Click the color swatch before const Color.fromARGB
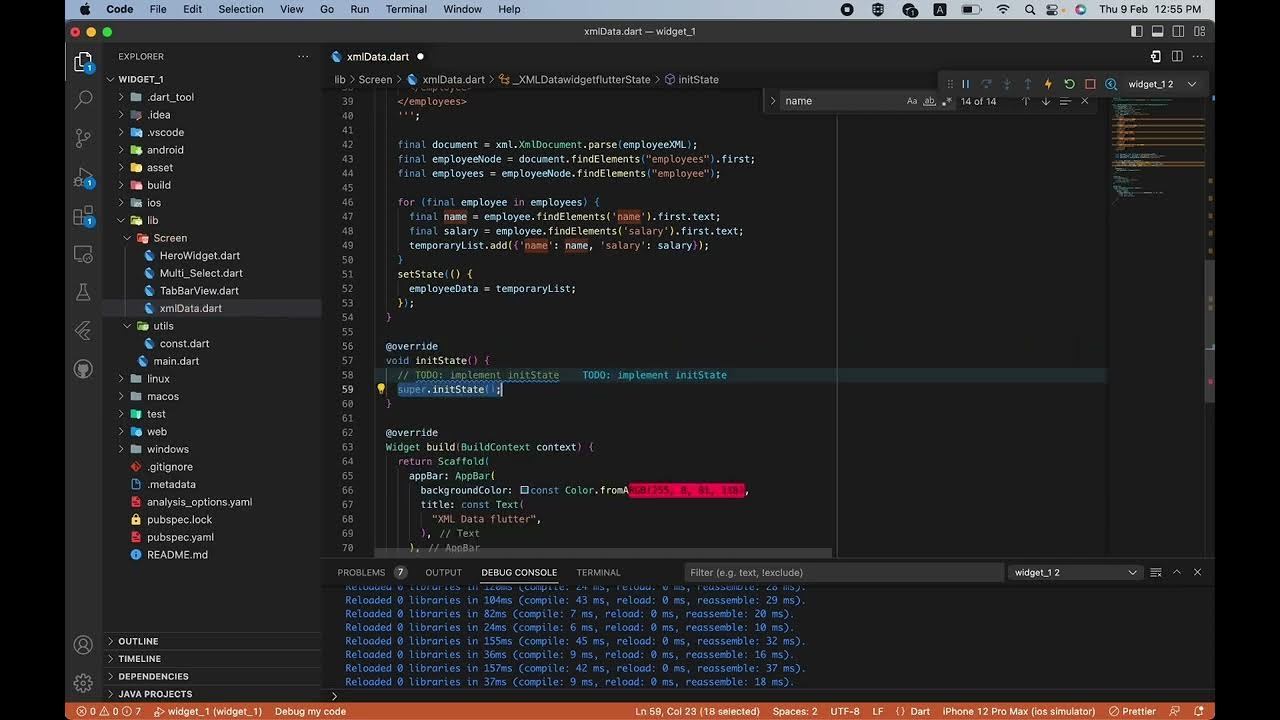1280x720 pixels. pyautogui.click(x=524, y=490)
